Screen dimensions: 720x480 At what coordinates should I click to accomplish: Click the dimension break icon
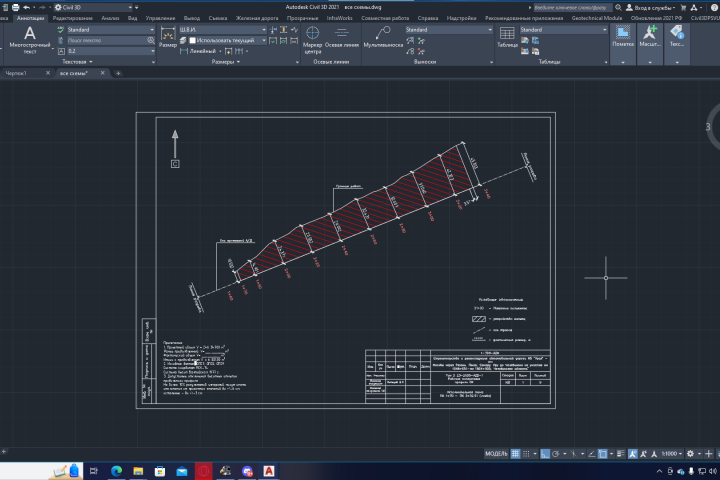pos(274,29)
